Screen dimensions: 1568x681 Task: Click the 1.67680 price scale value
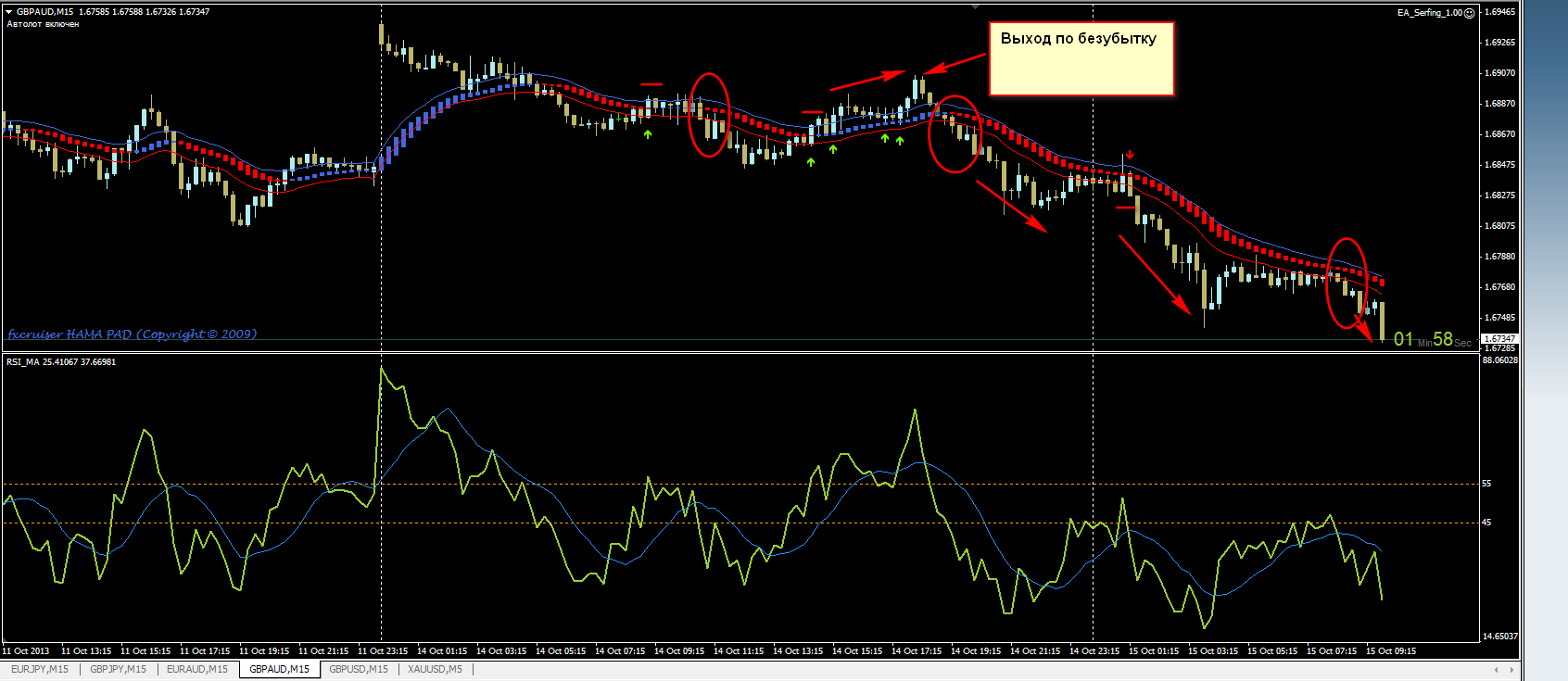pyautogui.click(x=1500, y=287)
